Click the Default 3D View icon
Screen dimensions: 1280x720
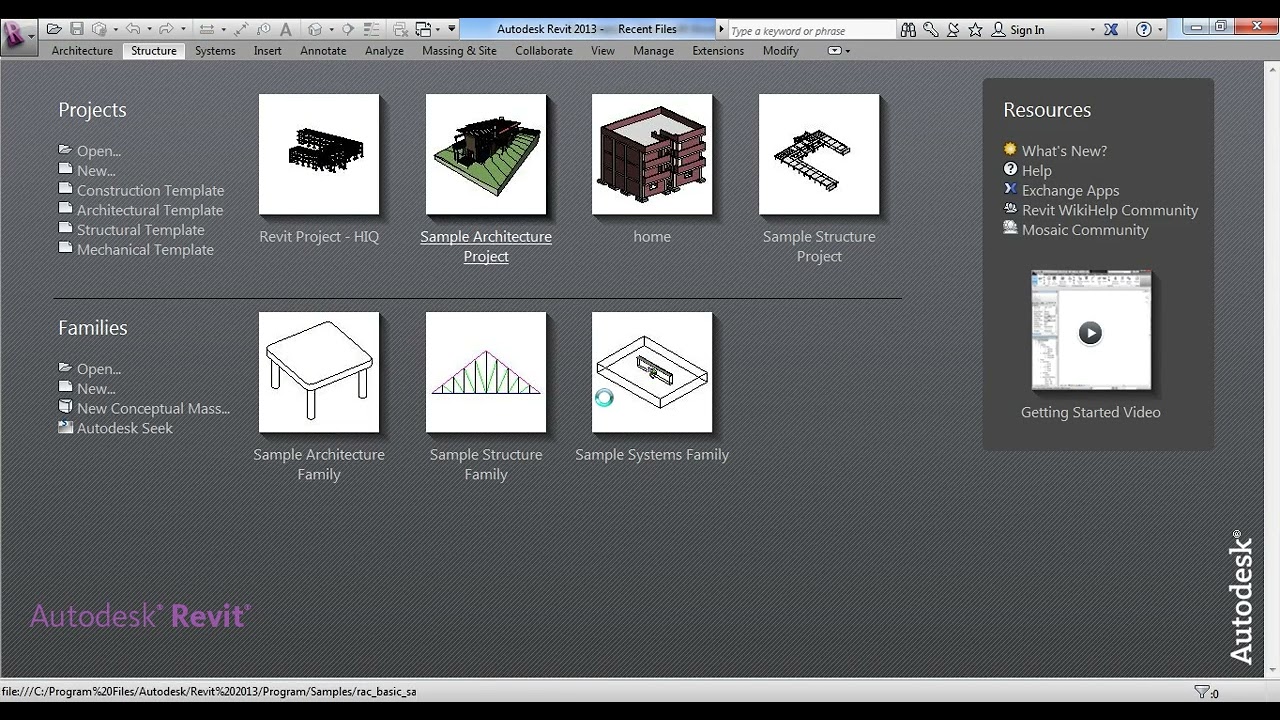315,29
